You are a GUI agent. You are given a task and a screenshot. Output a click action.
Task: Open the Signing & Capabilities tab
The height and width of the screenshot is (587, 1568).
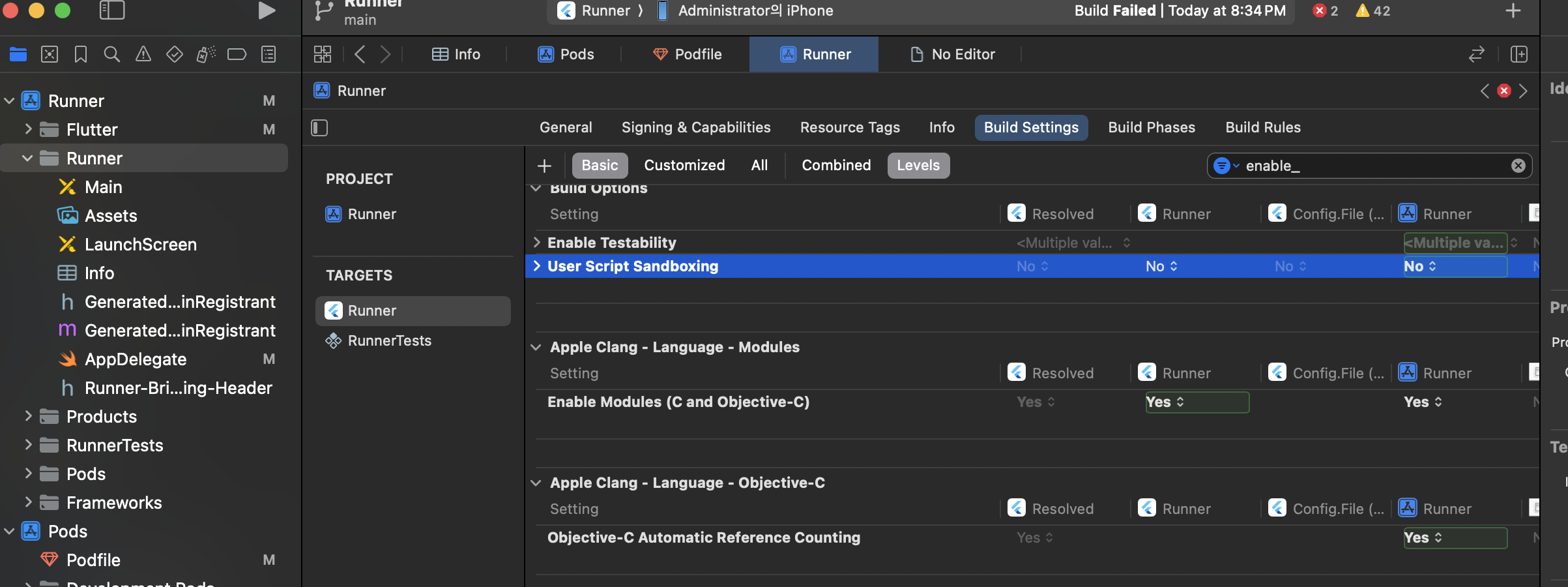tap(696, 127)
